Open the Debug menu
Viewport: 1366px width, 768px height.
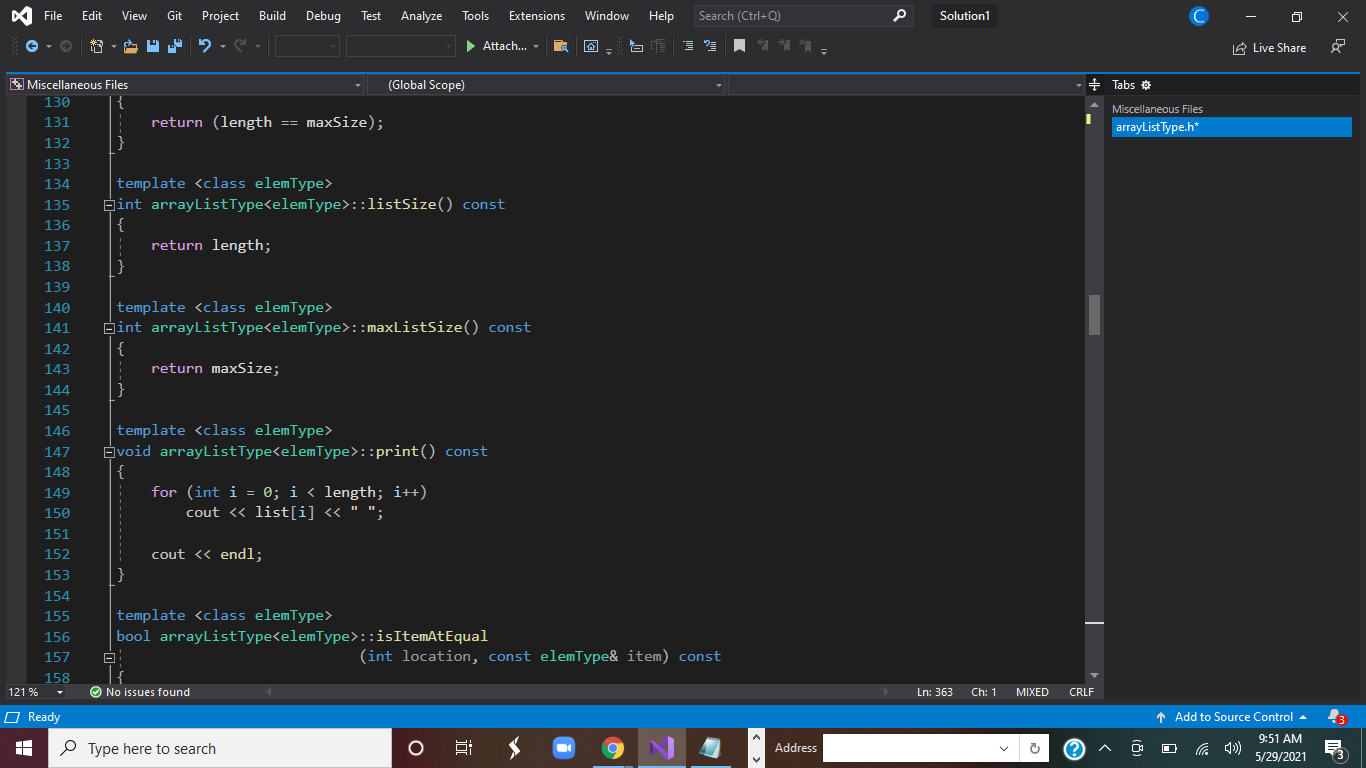pos(323,15)
